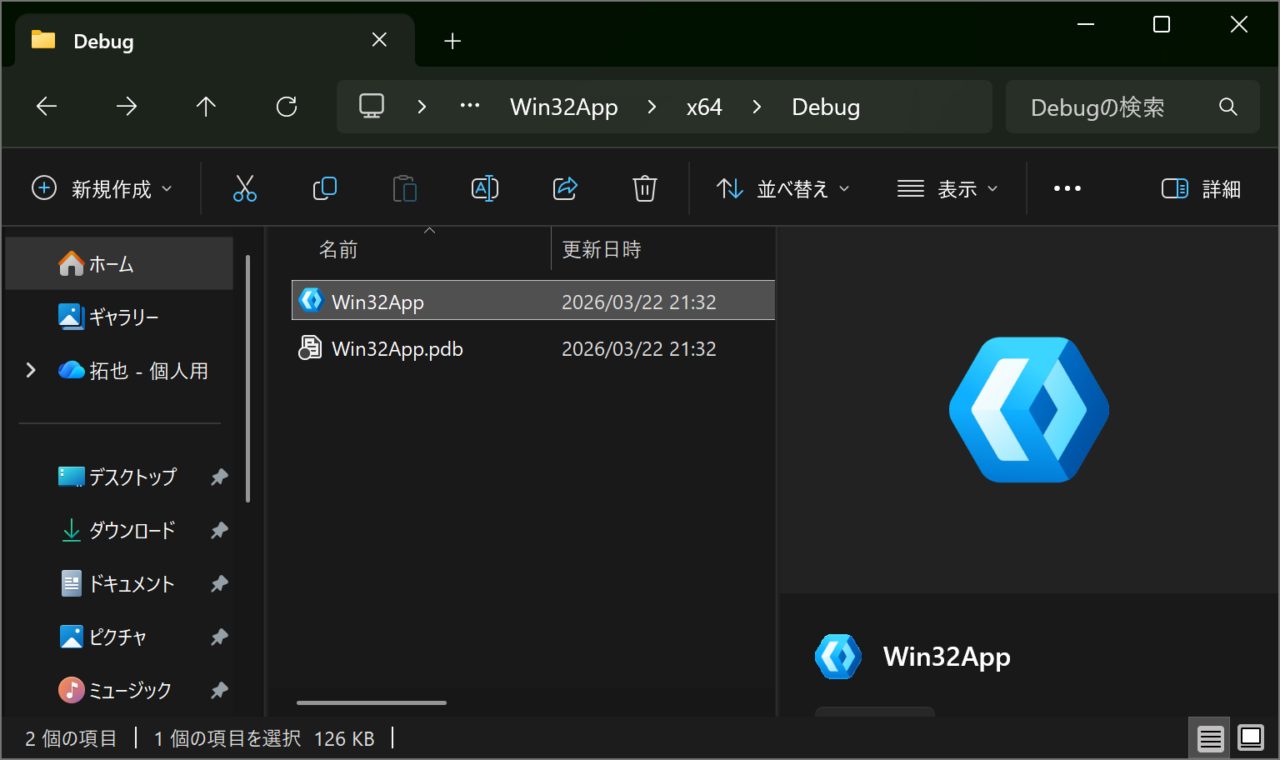Open the 表示 view dropdown
The height and width of the screenshot is (760, 1280).
(948, 188)
